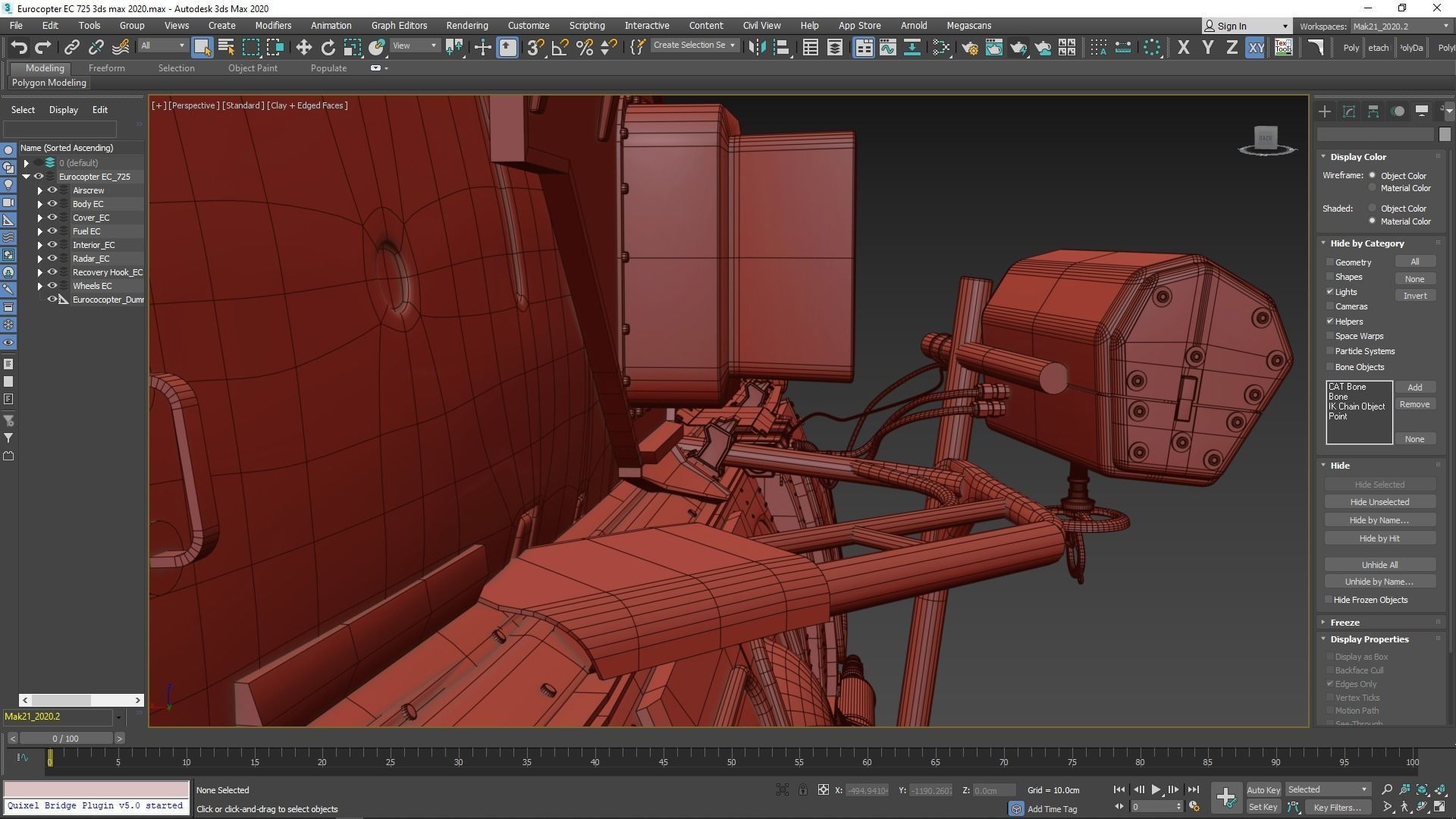Click the Hide by Name button

click(x=1379, y=520)
